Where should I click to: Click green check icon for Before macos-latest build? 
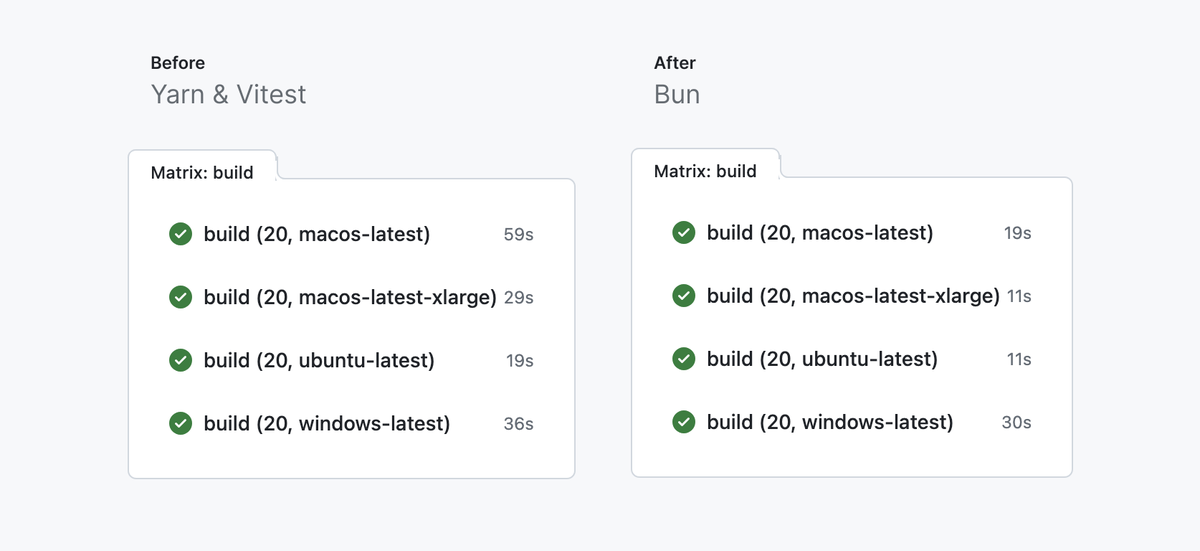tap(180, 235)
